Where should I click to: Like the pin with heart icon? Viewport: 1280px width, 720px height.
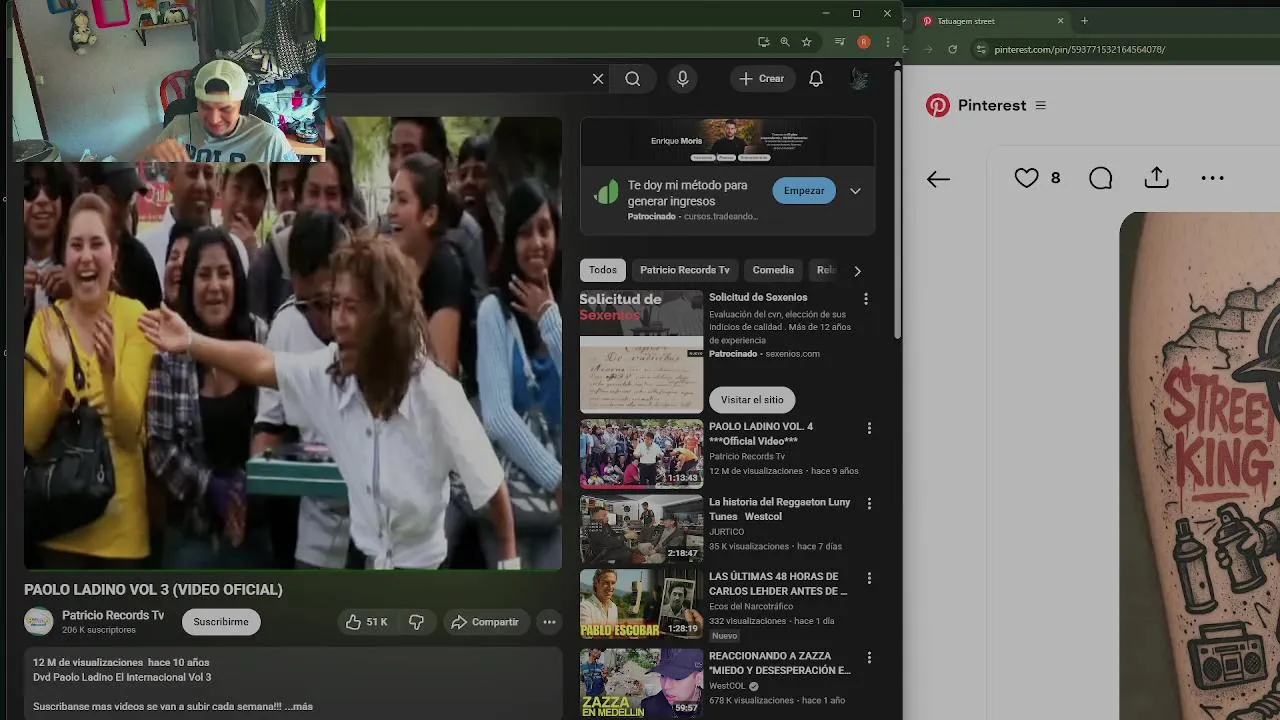[x=1026, y=178]
